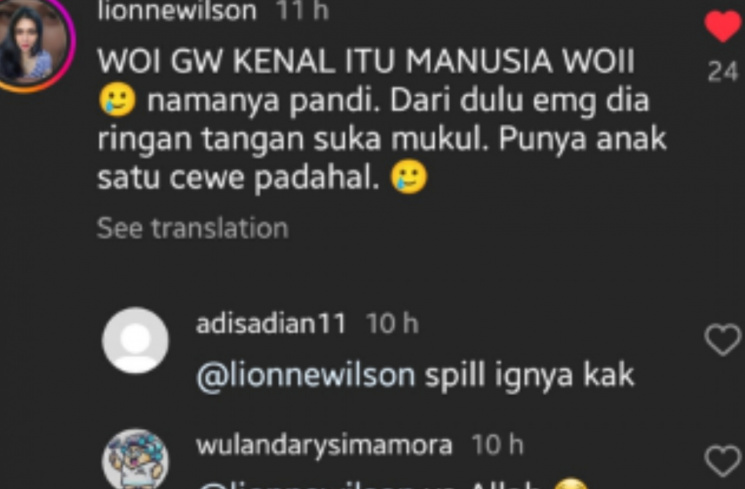The height and width of the screenshot is (489, 745).
Task: Like adisadian11's reply with heart icon
Action: (723, 339)
